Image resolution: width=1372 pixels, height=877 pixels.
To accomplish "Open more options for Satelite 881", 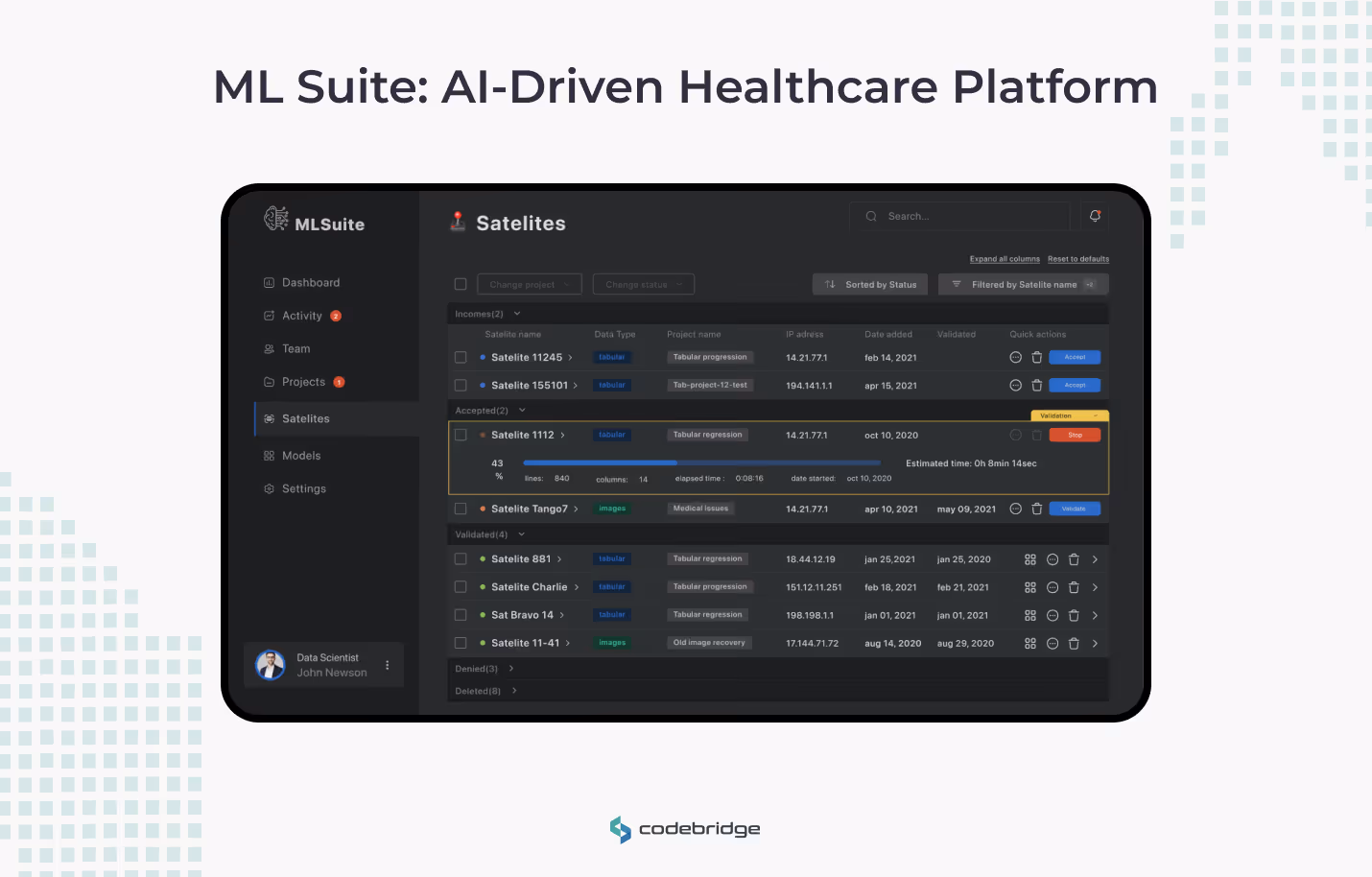I will pyautogui.click(x=1053, y=559).
